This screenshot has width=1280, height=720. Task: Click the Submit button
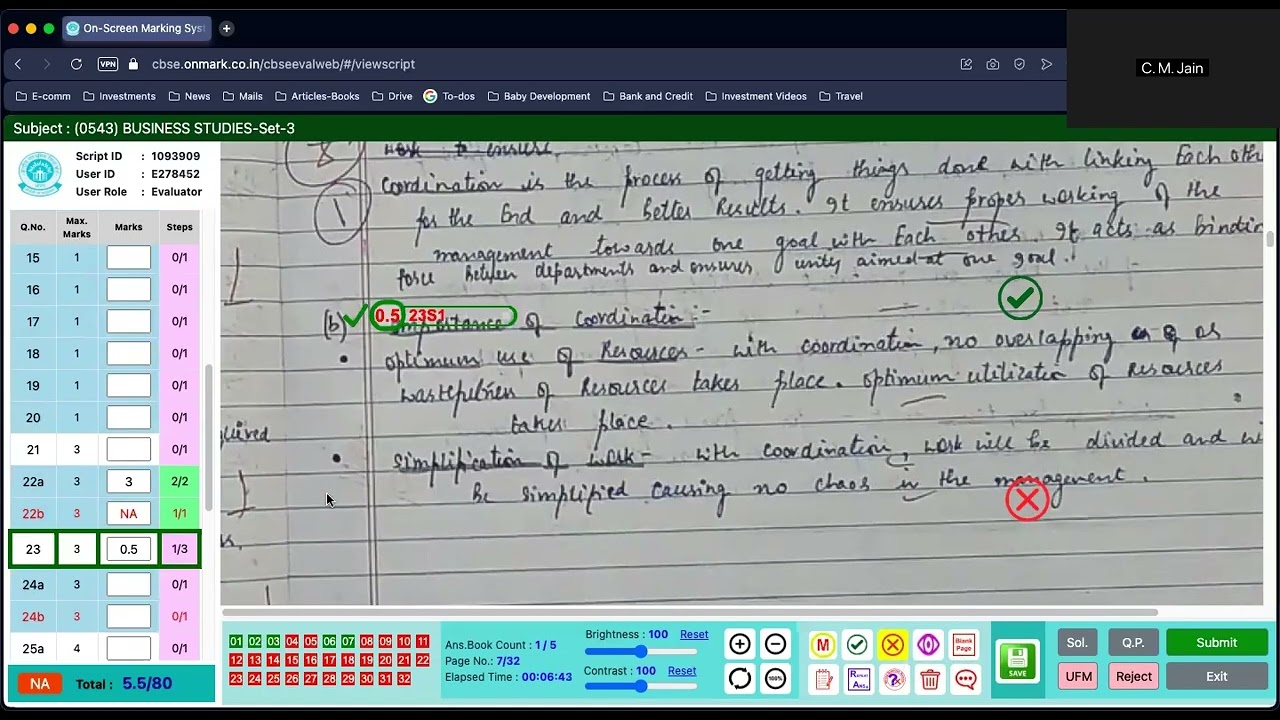1217,643
